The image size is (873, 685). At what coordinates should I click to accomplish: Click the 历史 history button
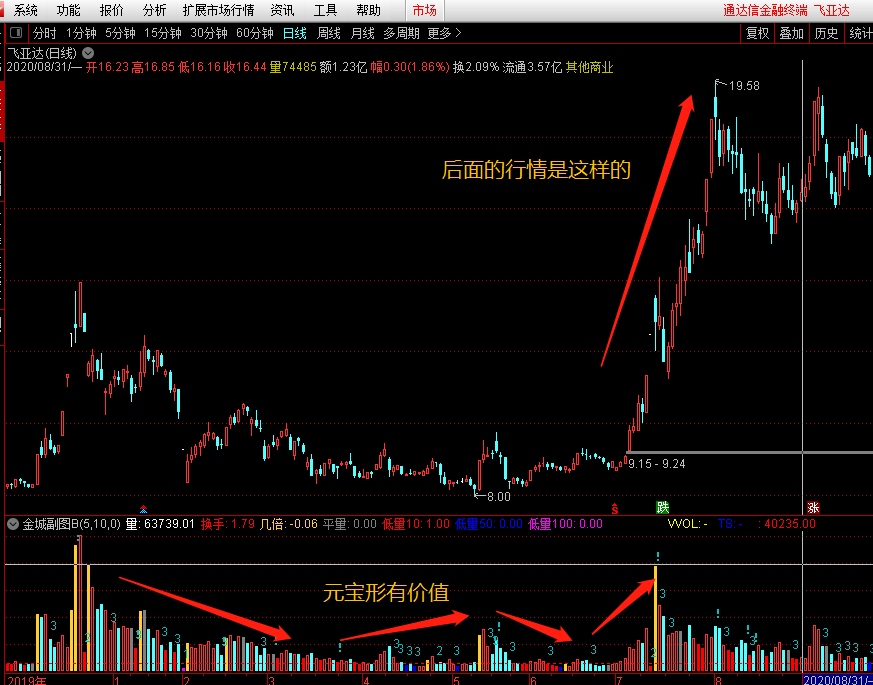tap(826, 33)
